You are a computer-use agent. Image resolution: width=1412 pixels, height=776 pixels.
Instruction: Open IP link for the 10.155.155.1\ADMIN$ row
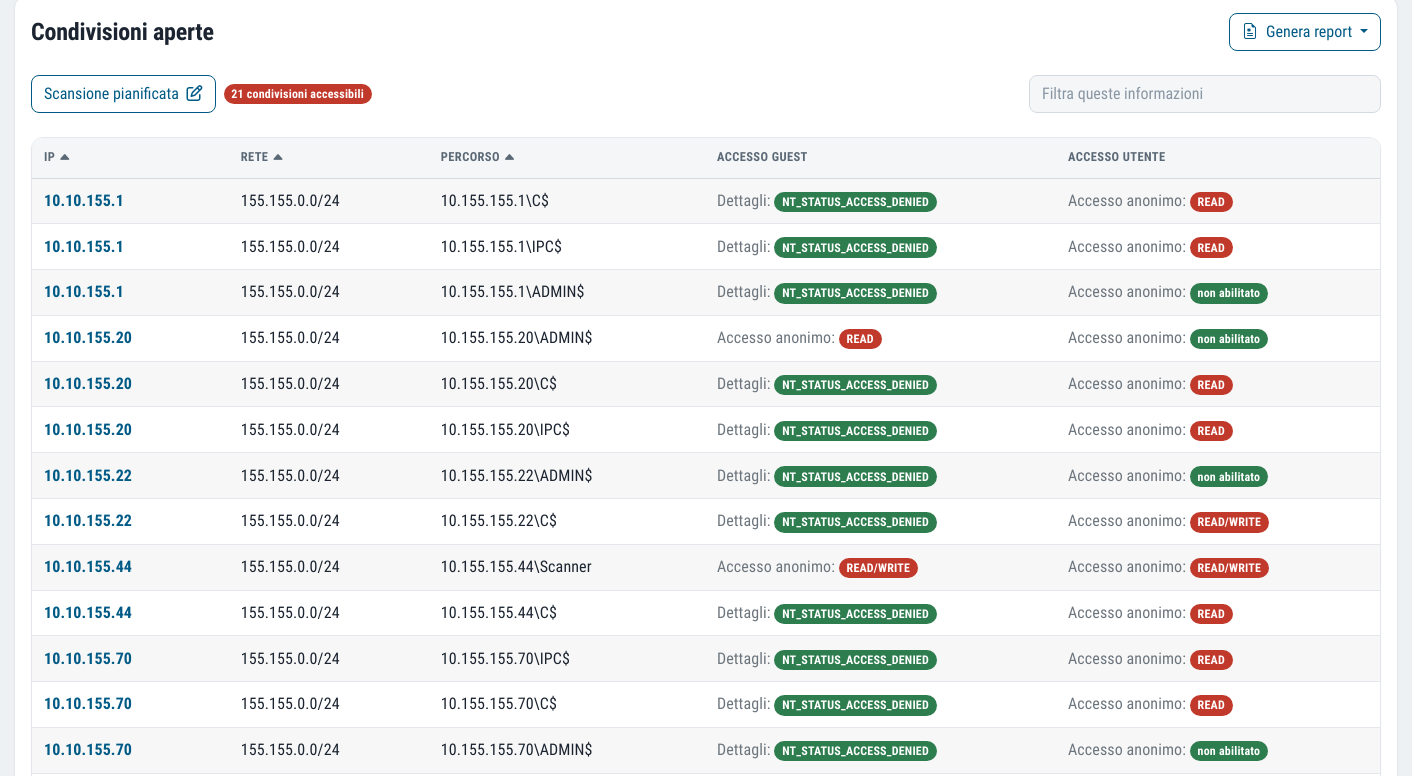[x=84, y=293]
